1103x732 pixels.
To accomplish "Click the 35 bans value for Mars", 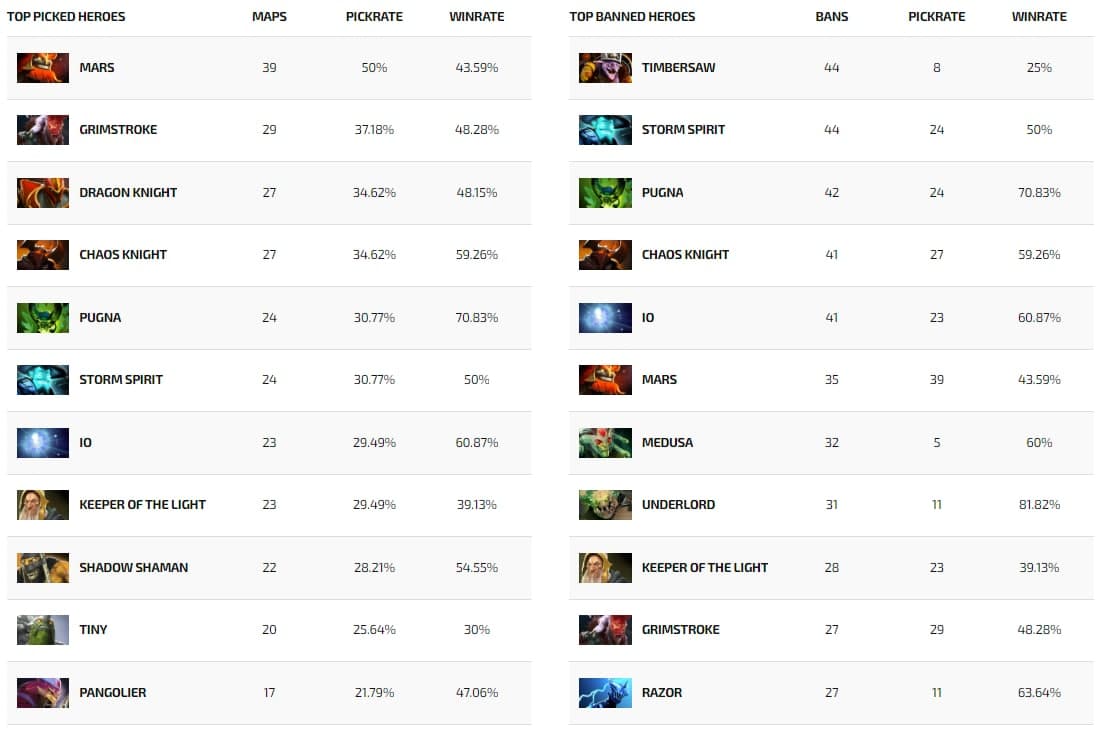I will pos(831,380).
